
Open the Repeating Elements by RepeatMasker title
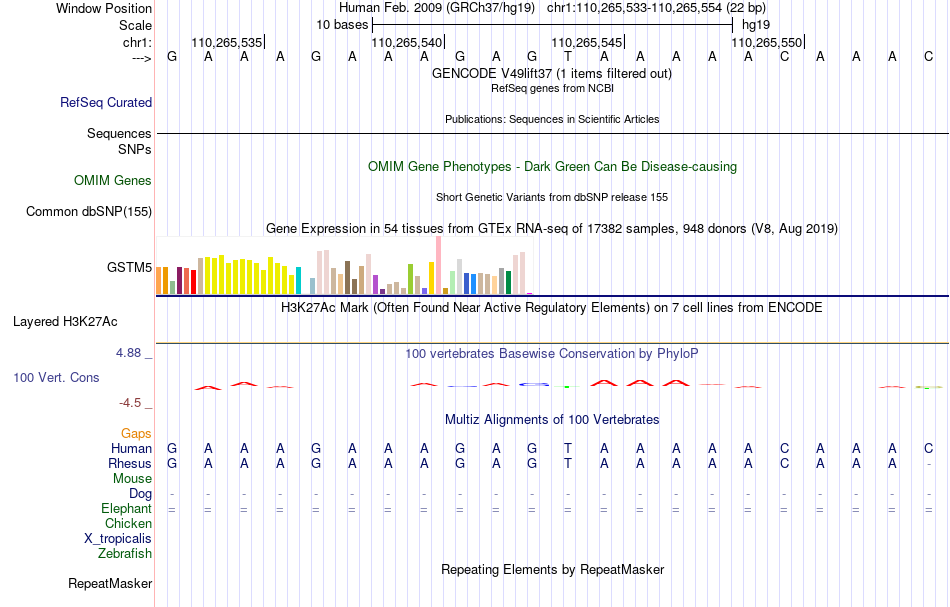tap(552, 570)
